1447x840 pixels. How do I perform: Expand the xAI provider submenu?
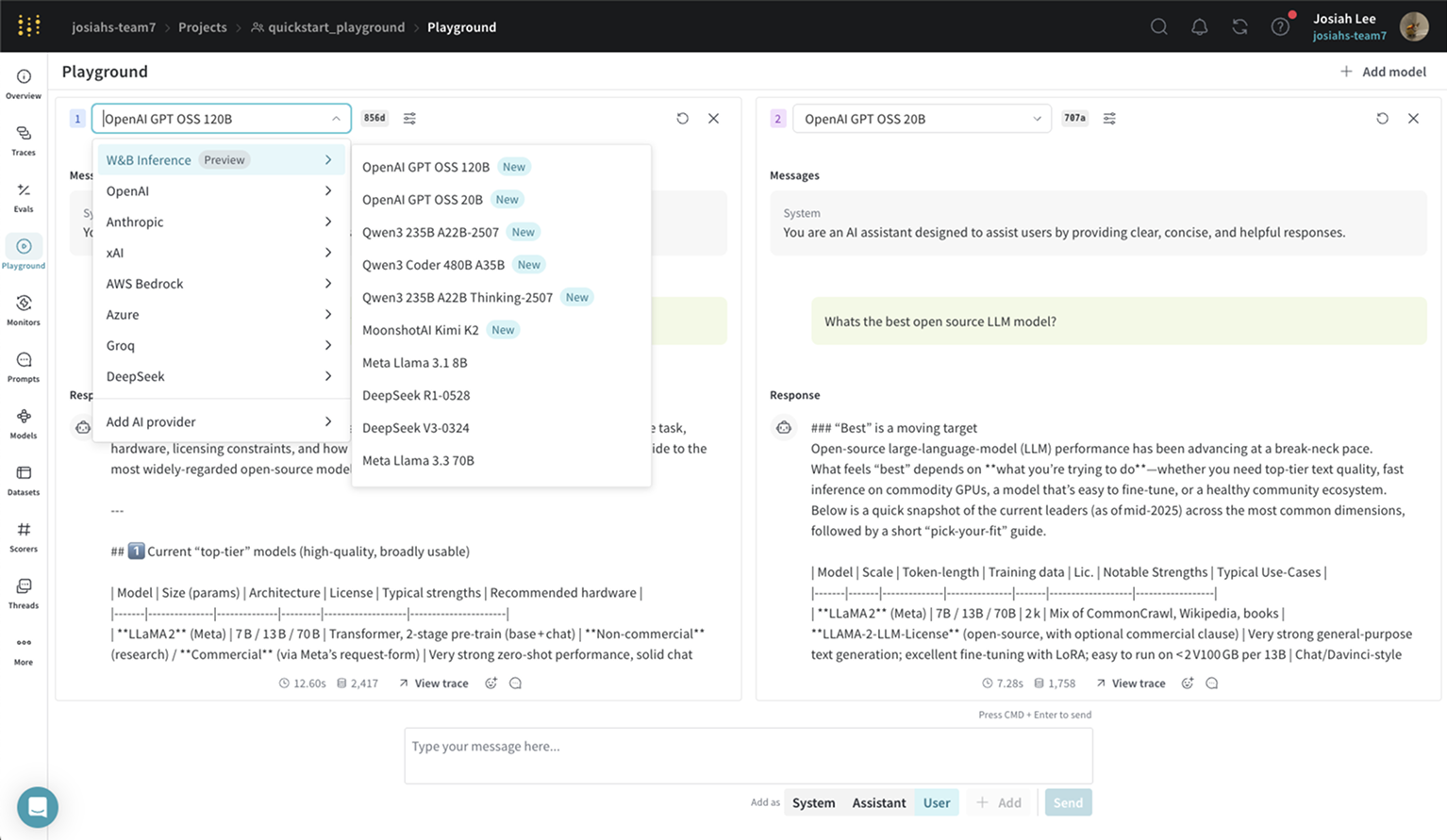(220, 253)
